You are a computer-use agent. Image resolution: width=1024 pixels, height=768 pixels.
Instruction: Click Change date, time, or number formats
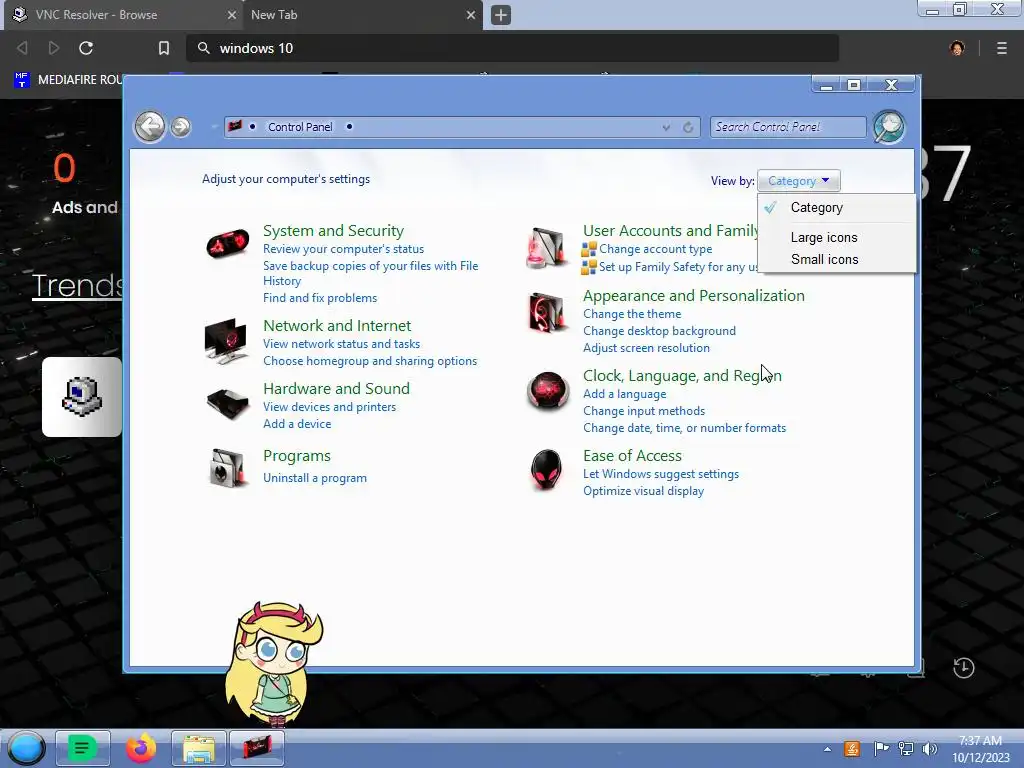[x=684, y=428]
